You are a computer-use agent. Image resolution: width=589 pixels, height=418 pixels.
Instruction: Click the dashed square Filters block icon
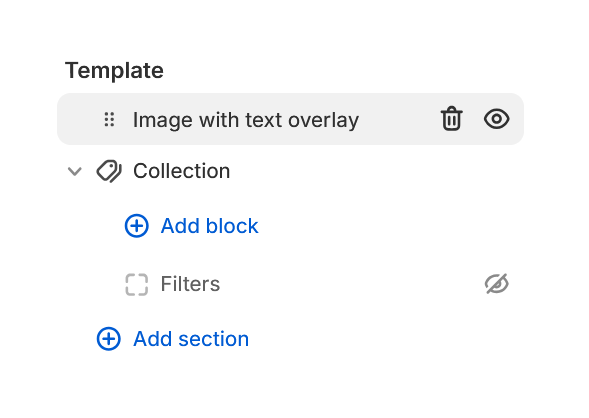pyautogui.click(x=137, y=284)
